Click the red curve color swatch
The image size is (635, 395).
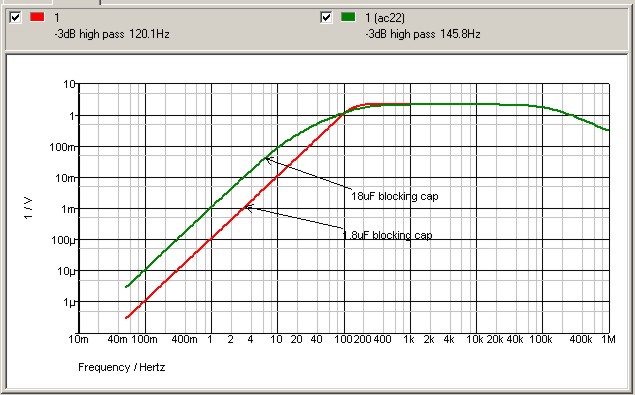[x=37, y=17]
